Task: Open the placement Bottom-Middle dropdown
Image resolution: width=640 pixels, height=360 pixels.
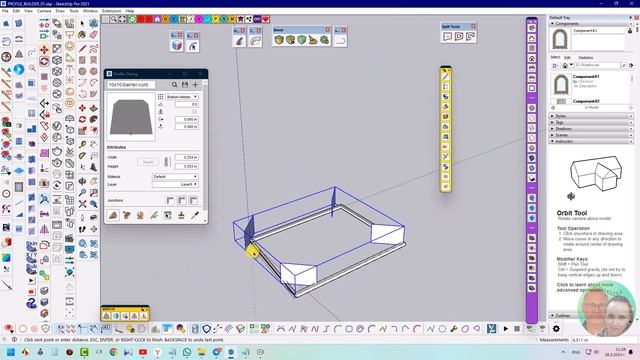Action: 182,97
